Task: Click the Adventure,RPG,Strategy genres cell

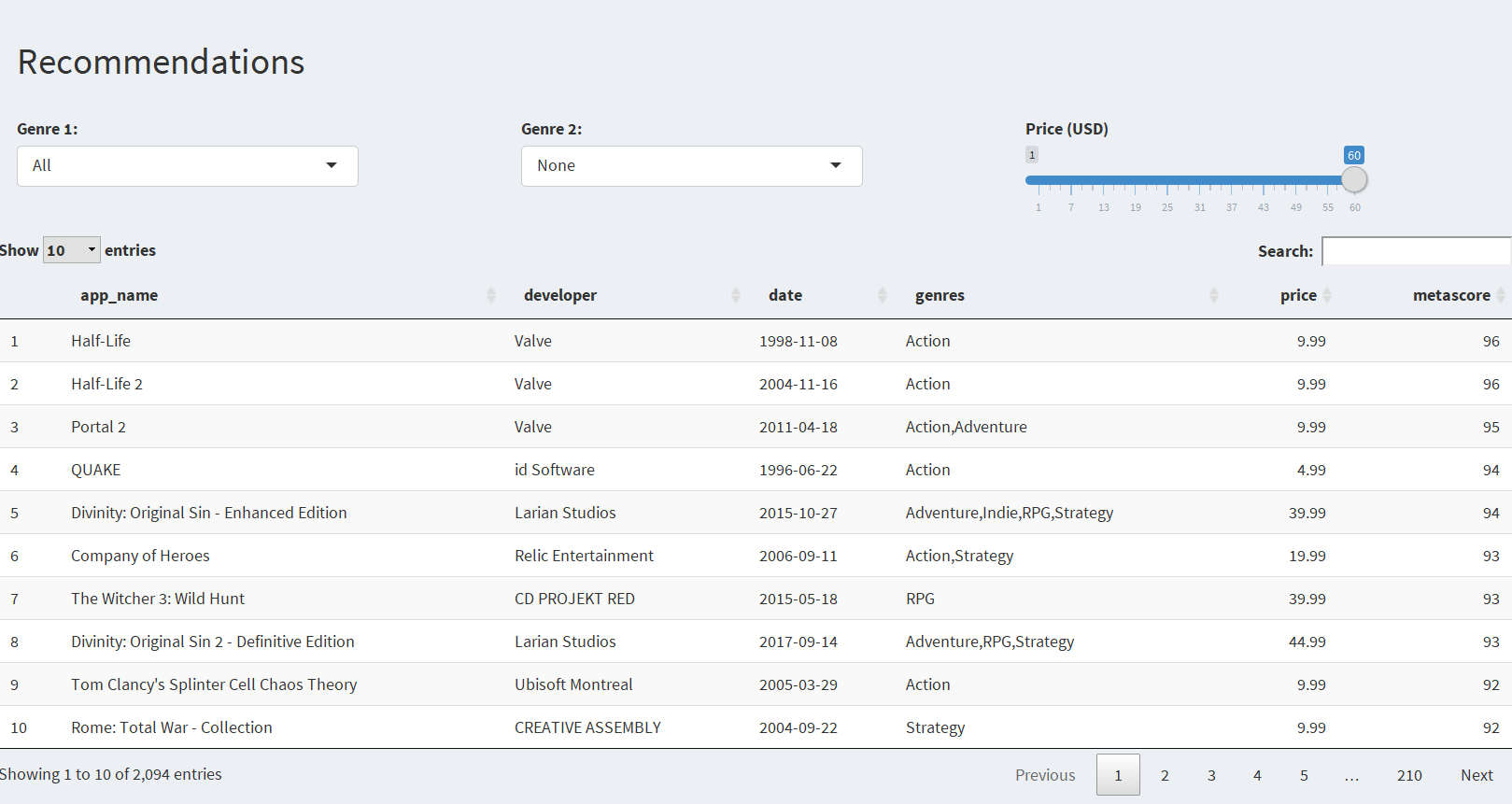Action: [x=990, y=642]
